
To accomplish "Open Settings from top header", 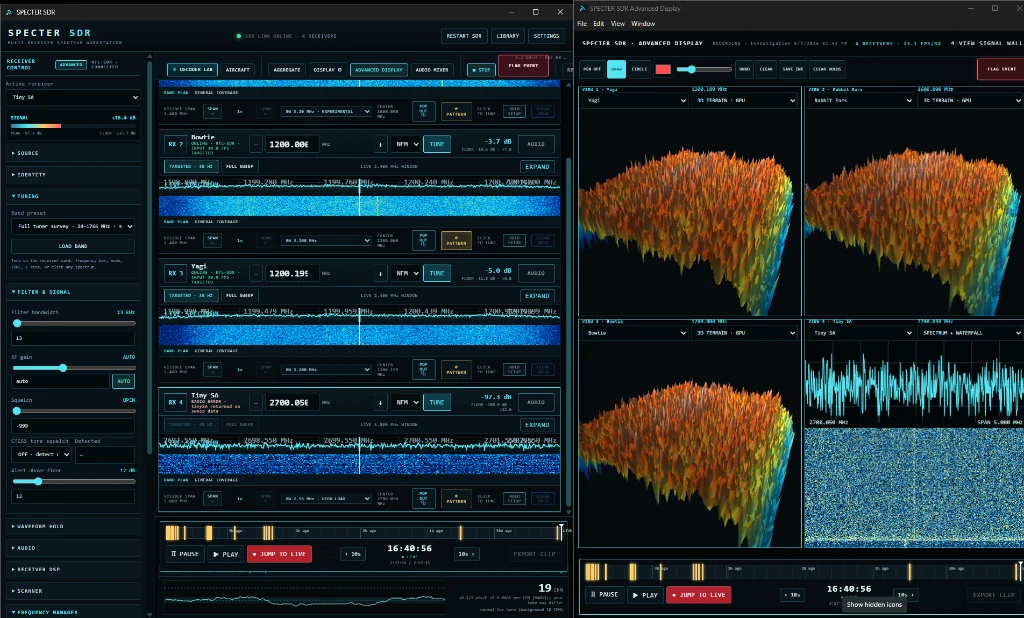I will tap(546, 36).
